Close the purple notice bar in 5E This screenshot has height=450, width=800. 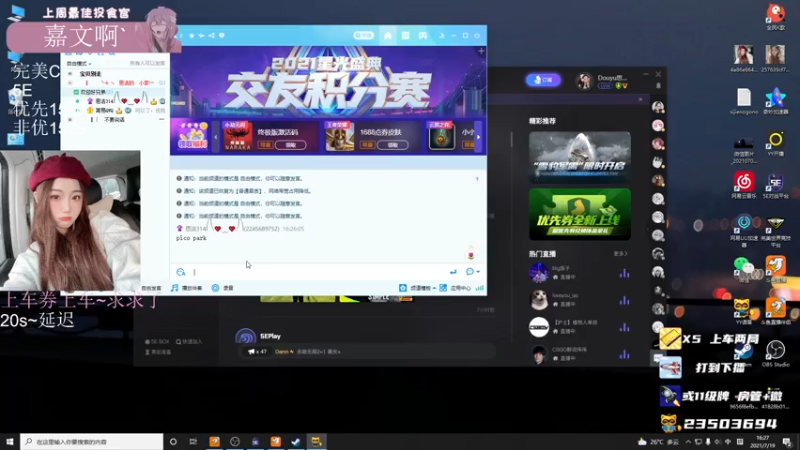641,99
